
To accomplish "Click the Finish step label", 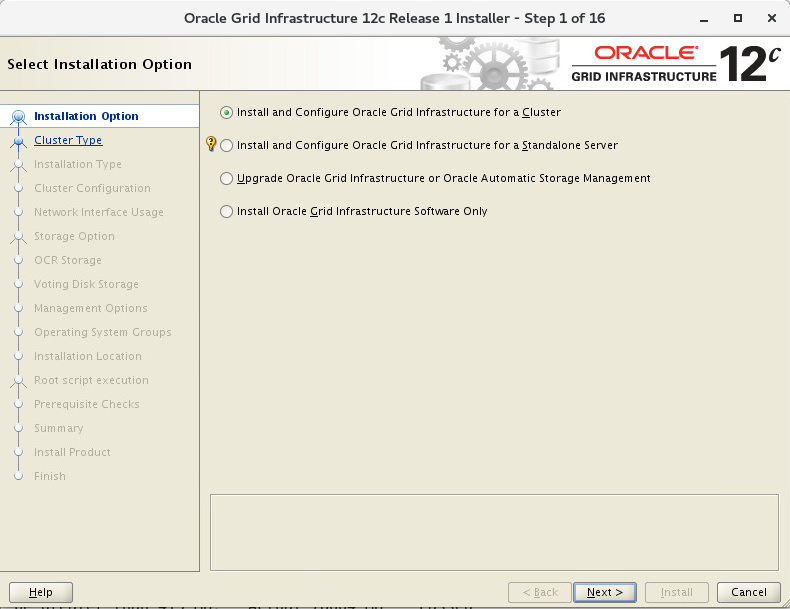I will (x=50, y=477).
